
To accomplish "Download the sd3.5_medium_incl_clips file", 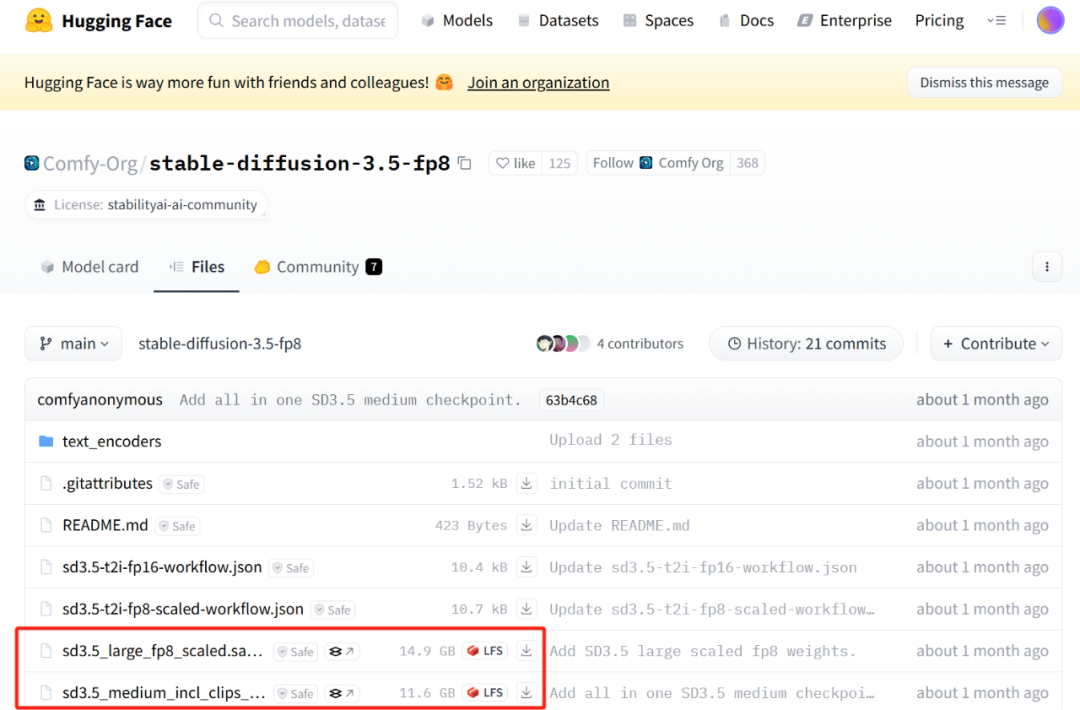I will (526, 693).
